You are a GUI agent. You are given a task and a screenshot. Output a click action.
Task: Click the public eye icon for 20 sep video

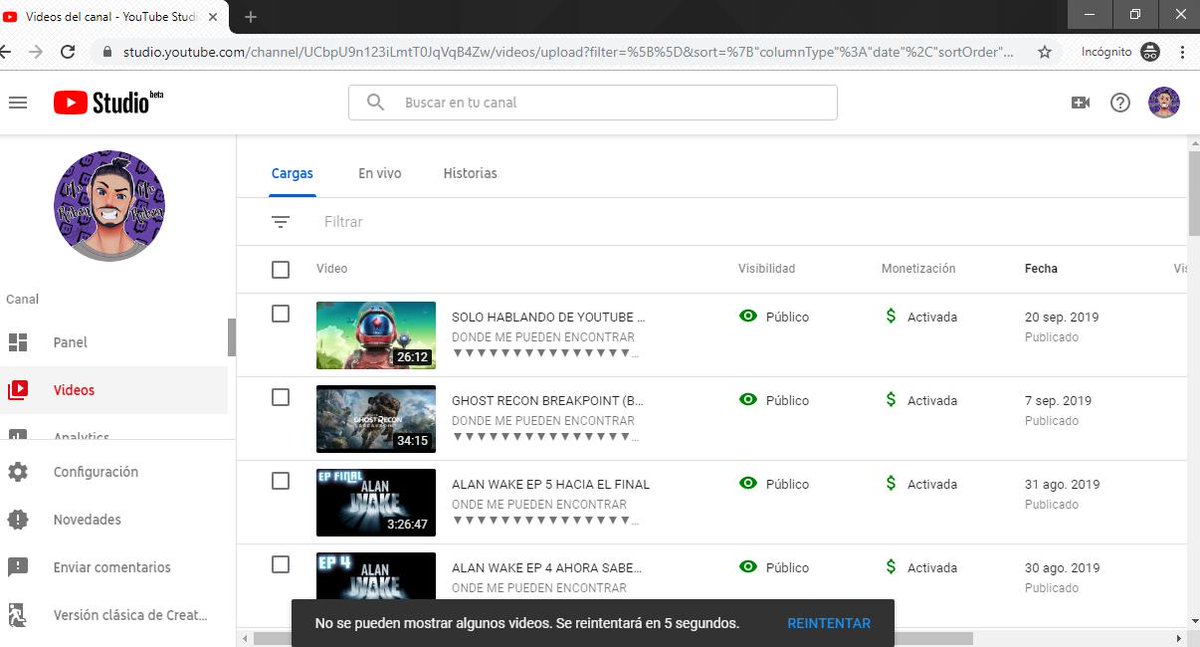click(748, 316)
